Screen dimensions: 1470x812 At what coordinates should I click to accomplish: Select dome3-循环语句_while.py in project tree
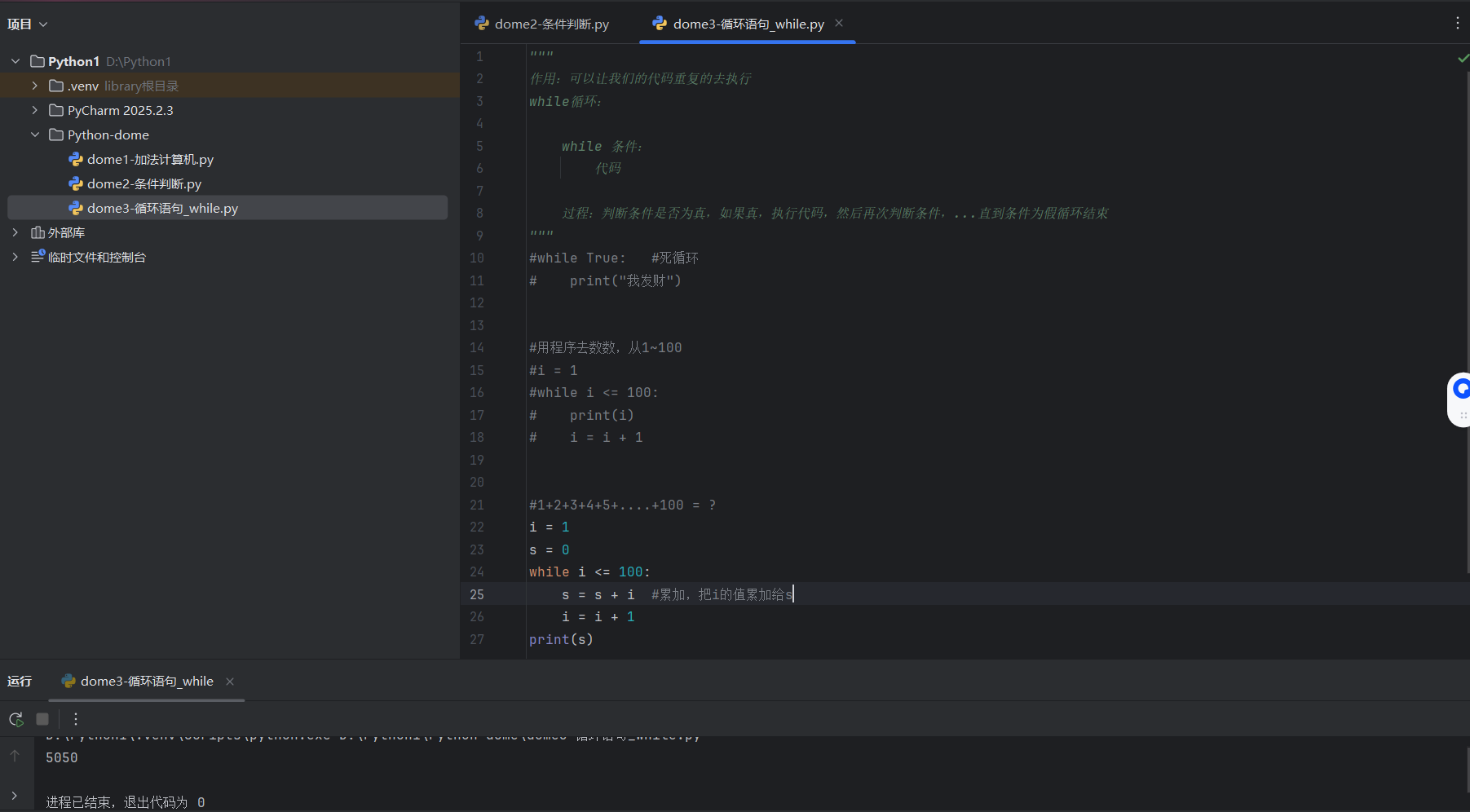pos(227,208)
